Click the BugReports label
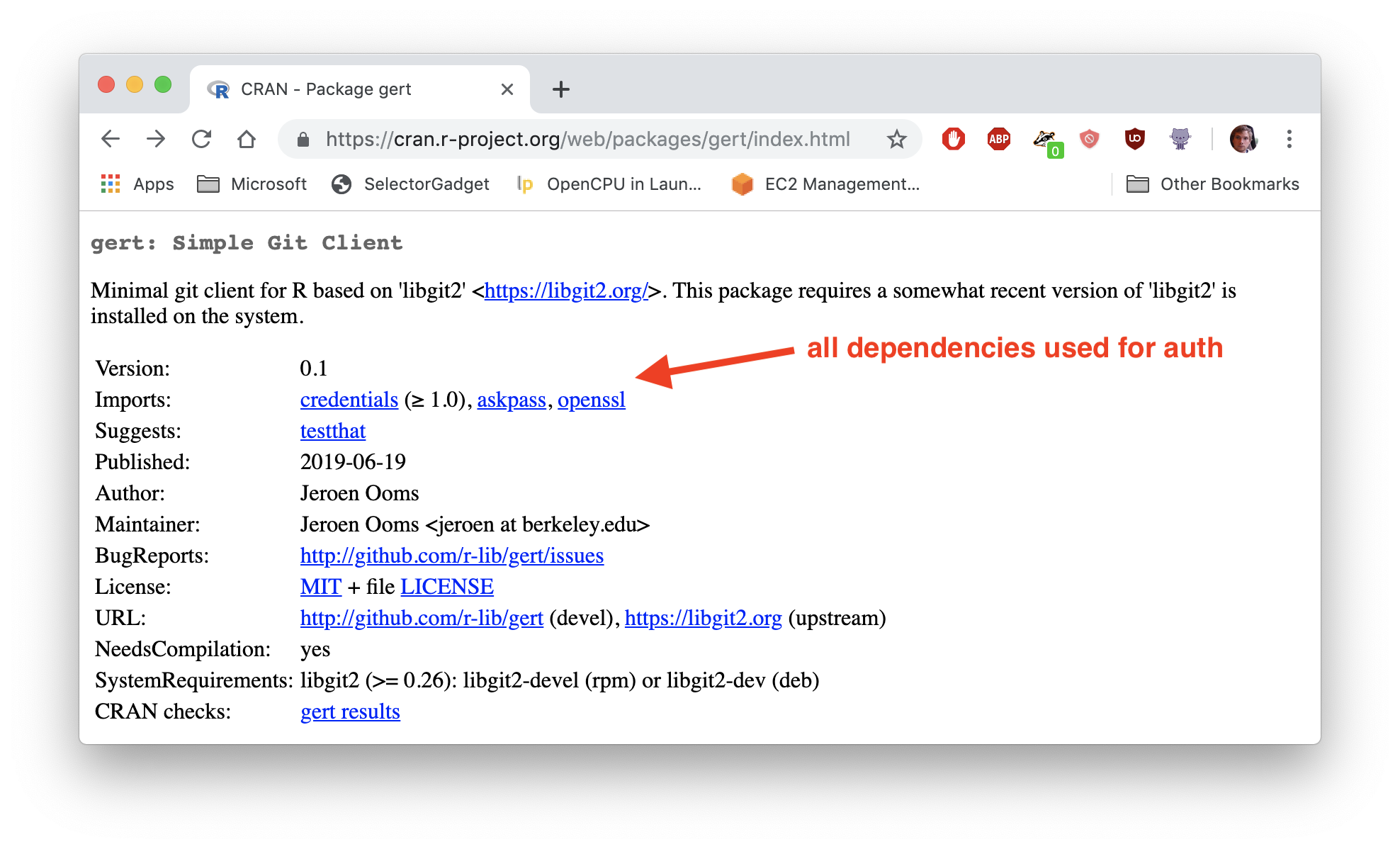Image resolution: width=1400 pixels, height=849 pixels. point(152,556)
